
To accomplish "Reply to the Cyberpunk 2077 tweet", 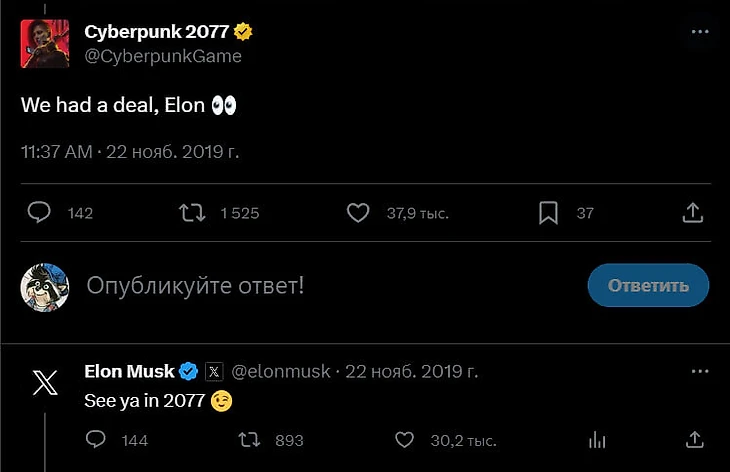I will click(40, 213).
